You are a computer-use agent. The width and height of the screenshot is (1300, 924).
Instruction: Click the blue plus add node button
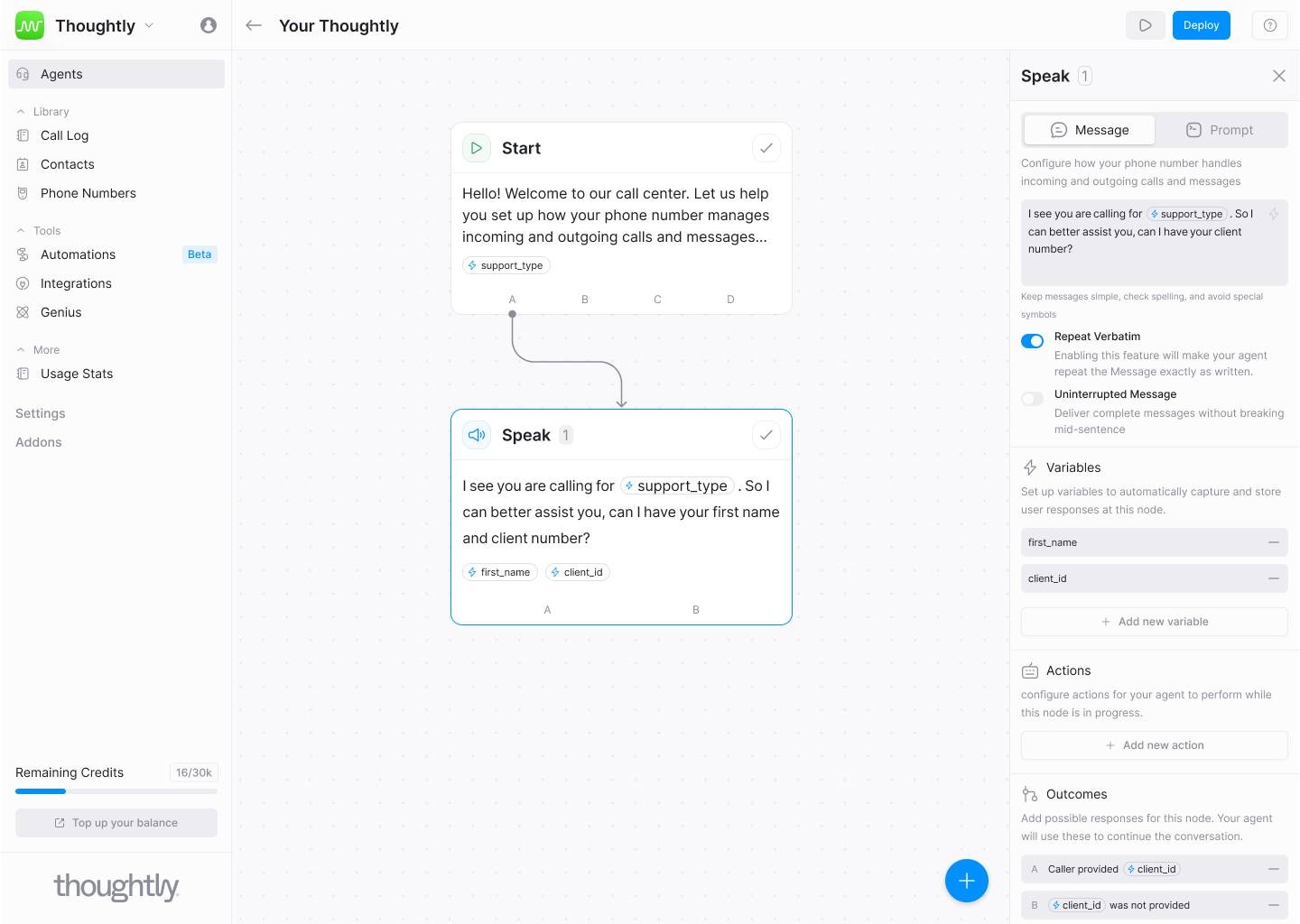[967, 881]
